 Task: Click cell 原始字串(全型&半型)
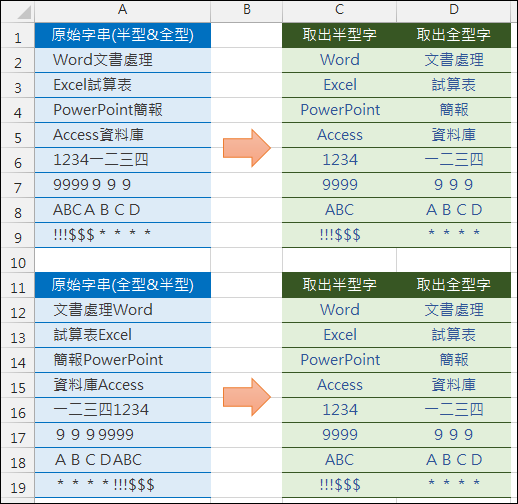pyautogui.click(x=123, y=285)
